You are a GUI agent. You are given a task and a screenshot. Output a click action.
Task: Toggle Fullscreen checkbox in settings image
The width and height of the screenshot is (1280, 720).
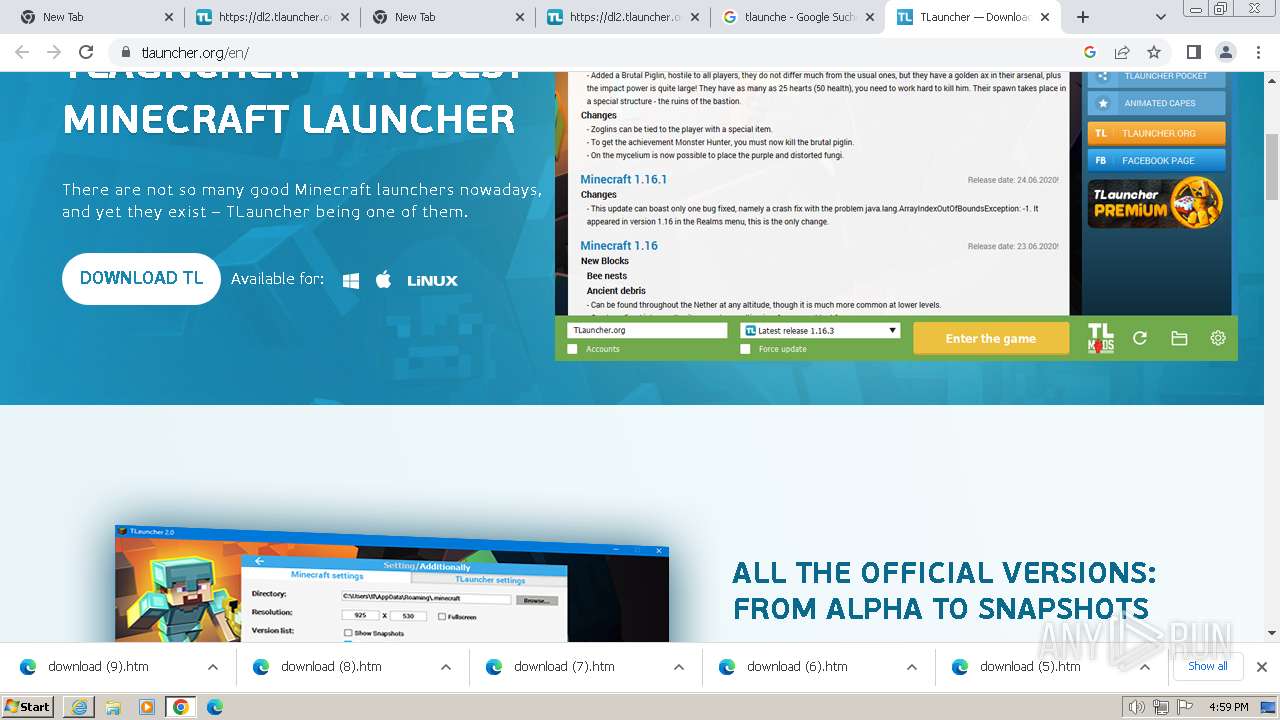[x=442, y=617]
